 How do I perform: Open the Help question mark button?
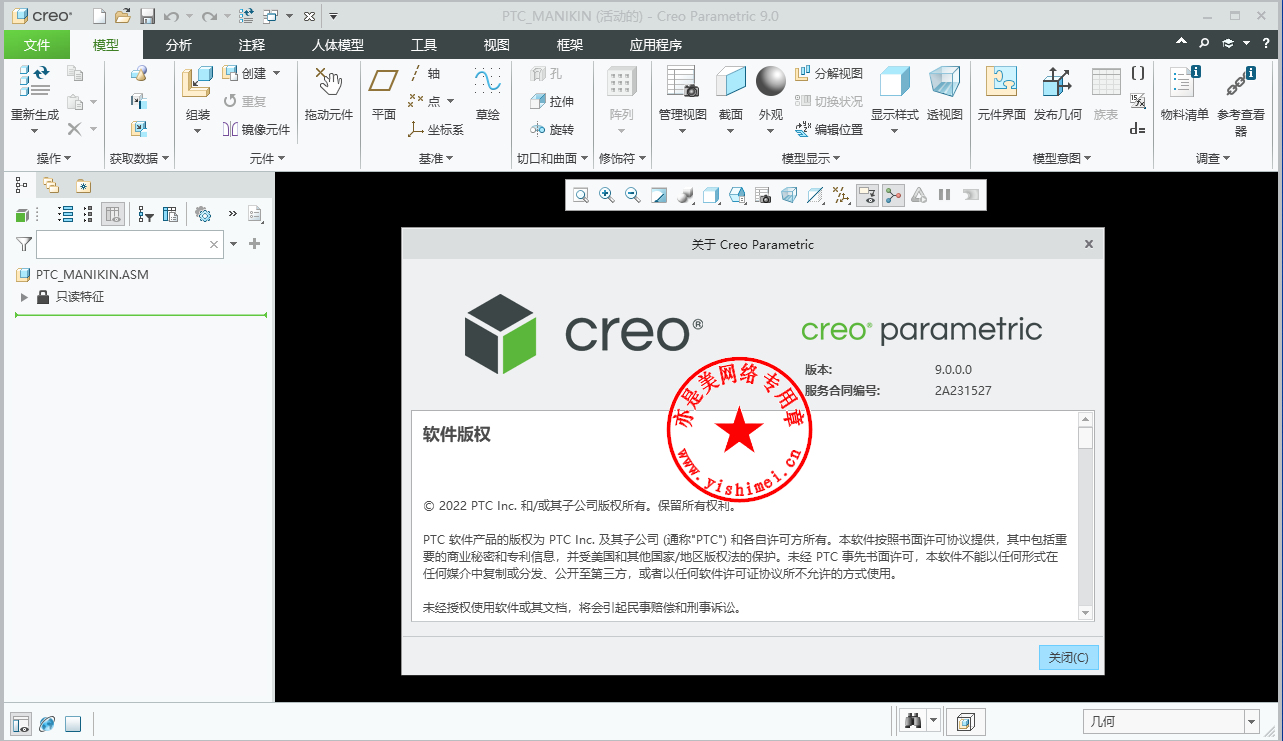1266,43
